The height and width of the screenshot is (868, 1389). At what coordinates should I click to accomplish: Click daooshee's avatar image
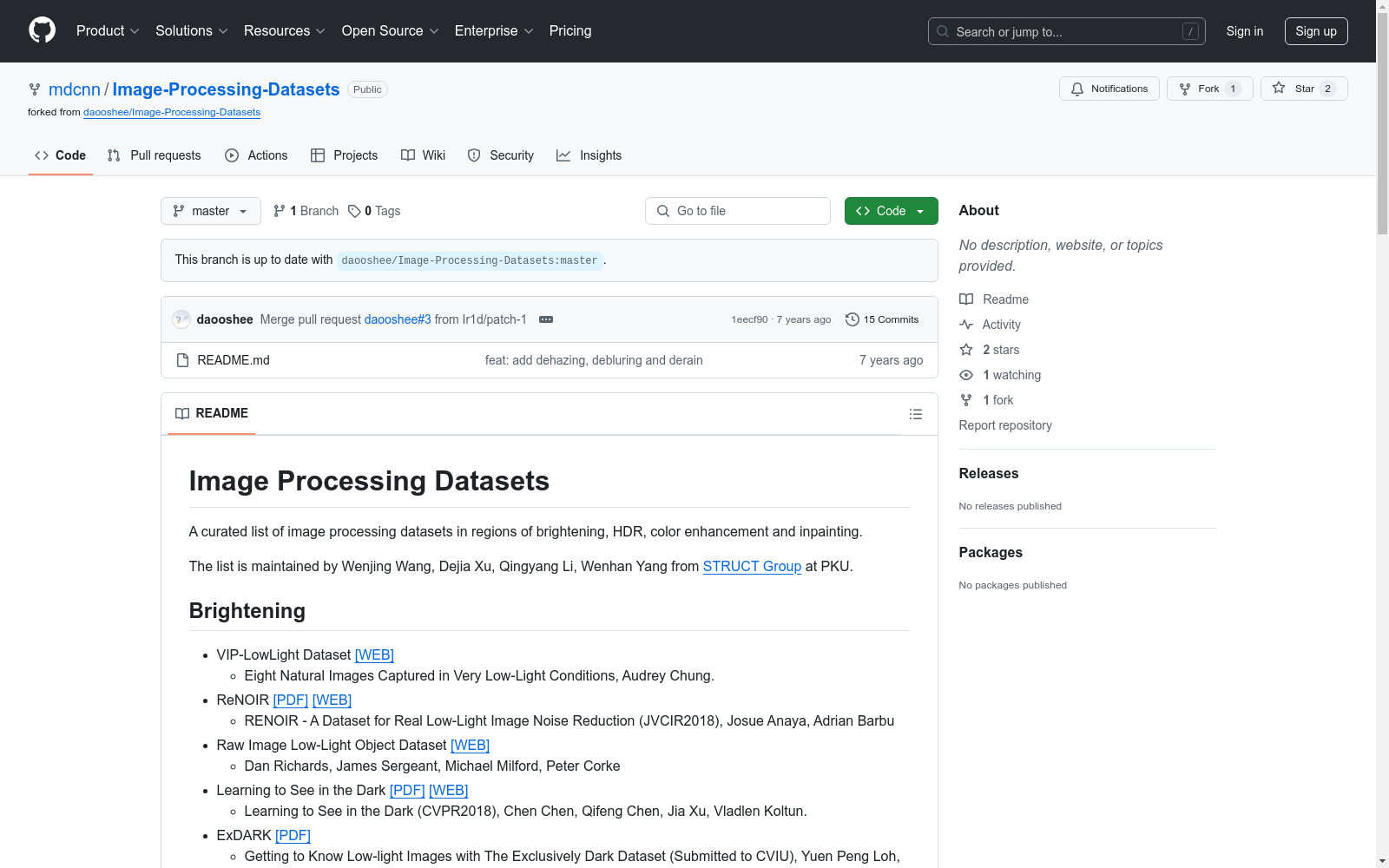point(181,319)
